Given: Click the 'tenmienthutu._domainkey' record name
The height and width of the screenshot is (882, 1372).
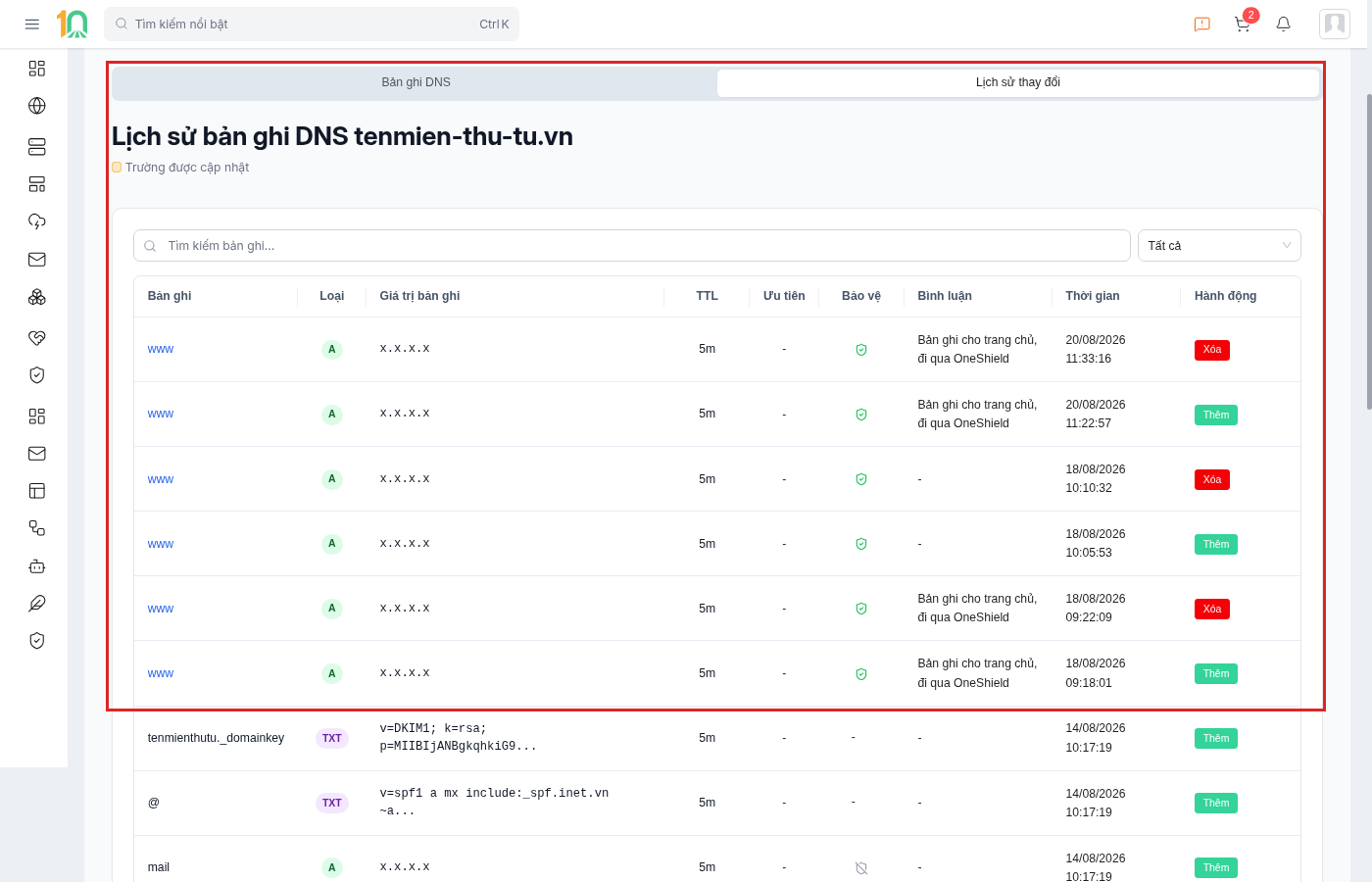Looking at the screenshot, I should pos(216,738).
